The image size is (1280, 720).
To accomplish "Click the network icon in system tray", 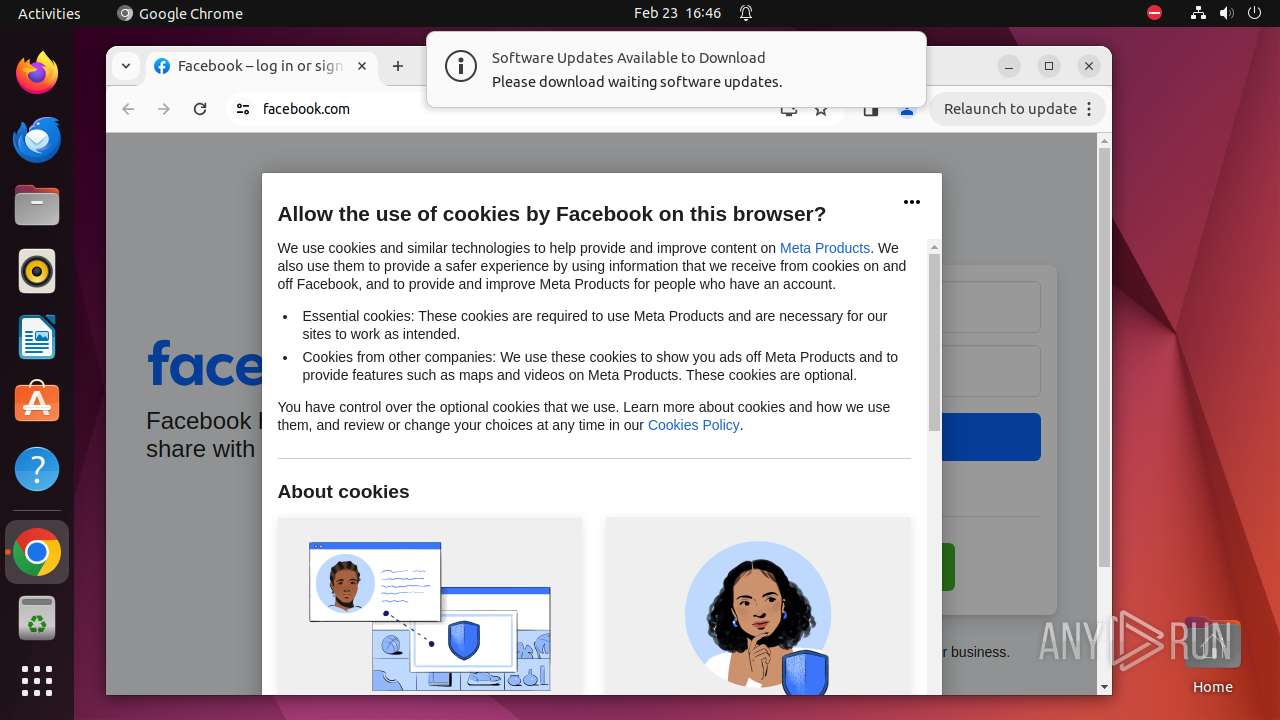I will click(1198, 13).
